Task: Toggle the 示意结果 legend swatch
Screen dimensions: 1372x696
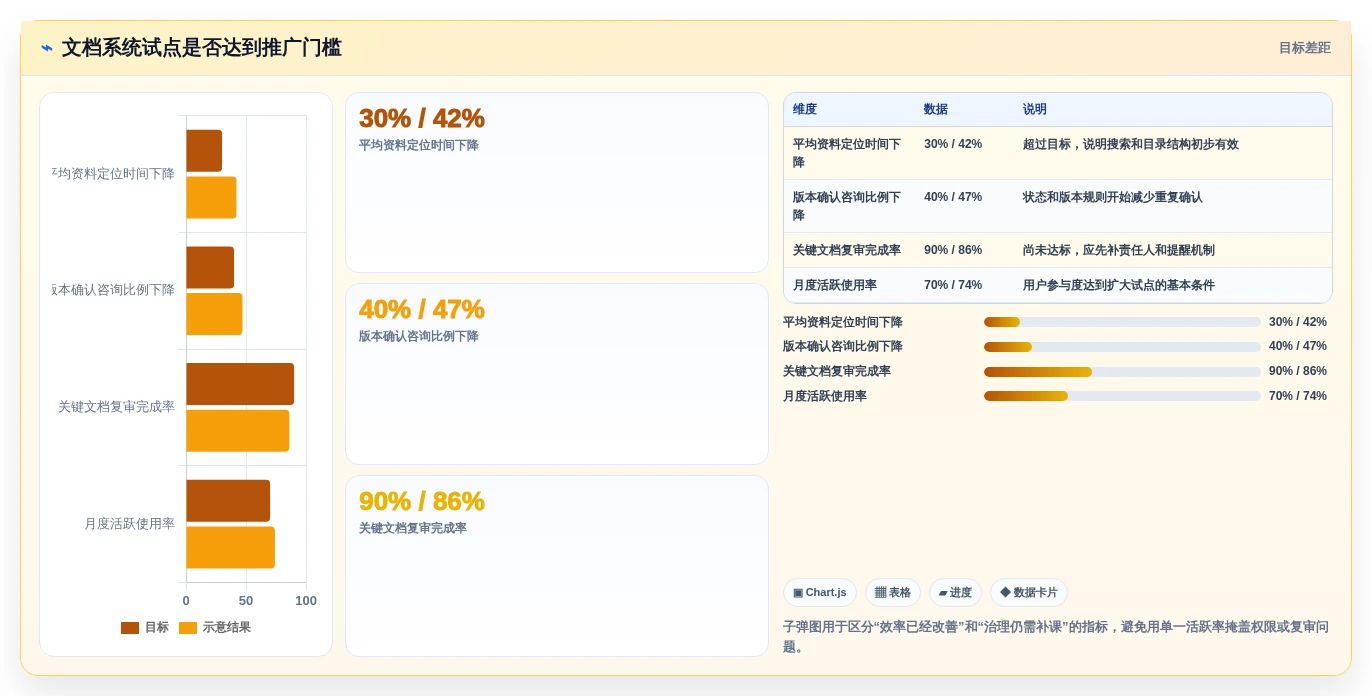Action: 188,628
